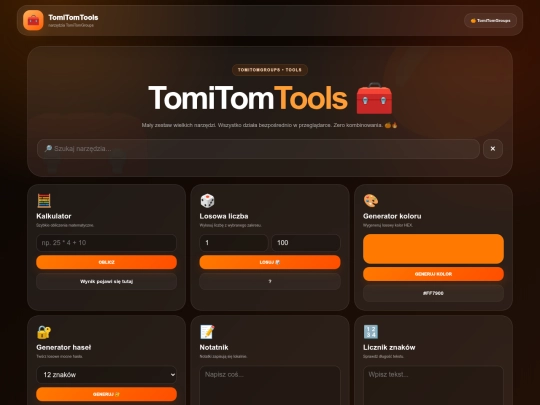Click the TOMITOMGROUPS • TOOLS badge

tap(270, 70)
